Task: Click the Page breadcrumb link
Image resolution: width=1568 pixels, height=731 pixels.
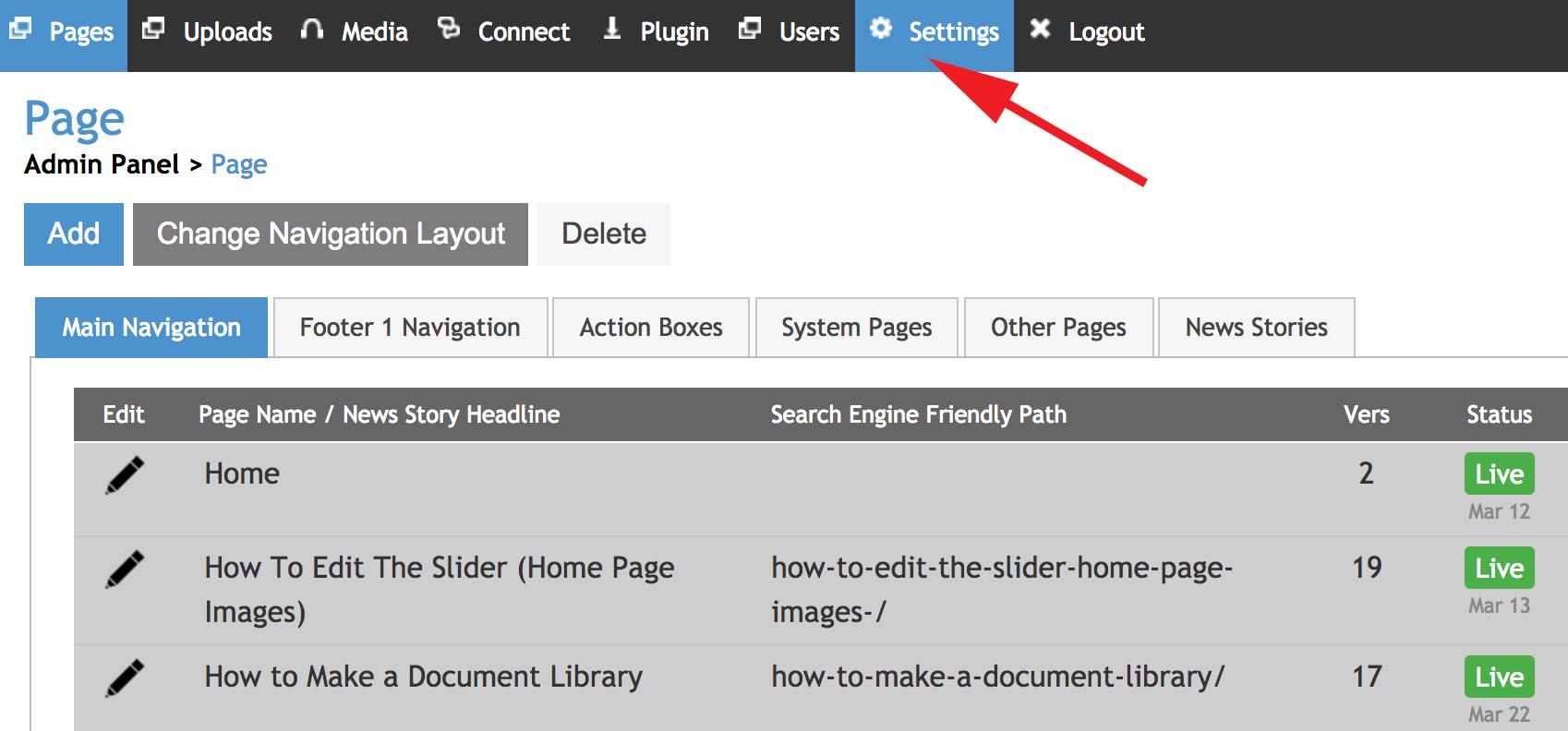Action: point(239,164)
